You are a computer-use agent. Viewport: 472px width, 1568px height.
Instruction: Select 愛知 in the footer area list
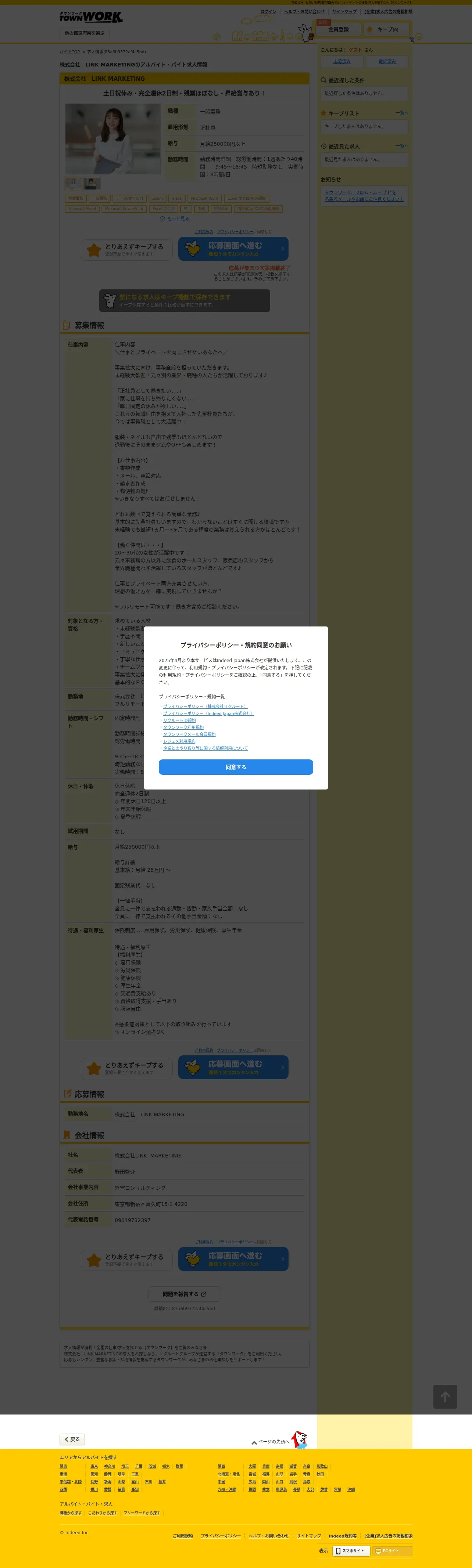[94, 1474]
